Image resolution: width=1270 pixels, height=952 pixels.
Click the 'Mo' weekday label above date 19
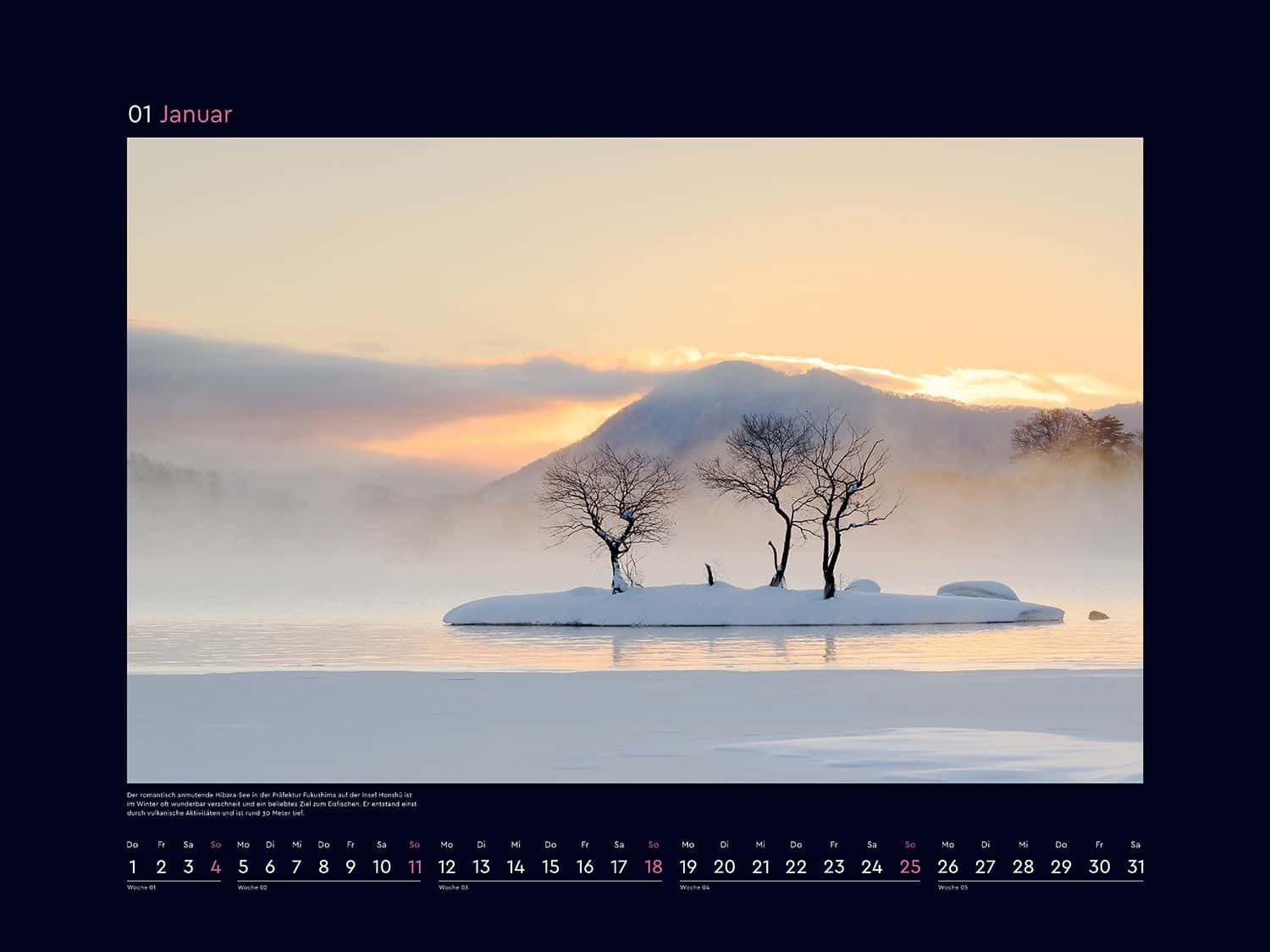pos(688,845)
